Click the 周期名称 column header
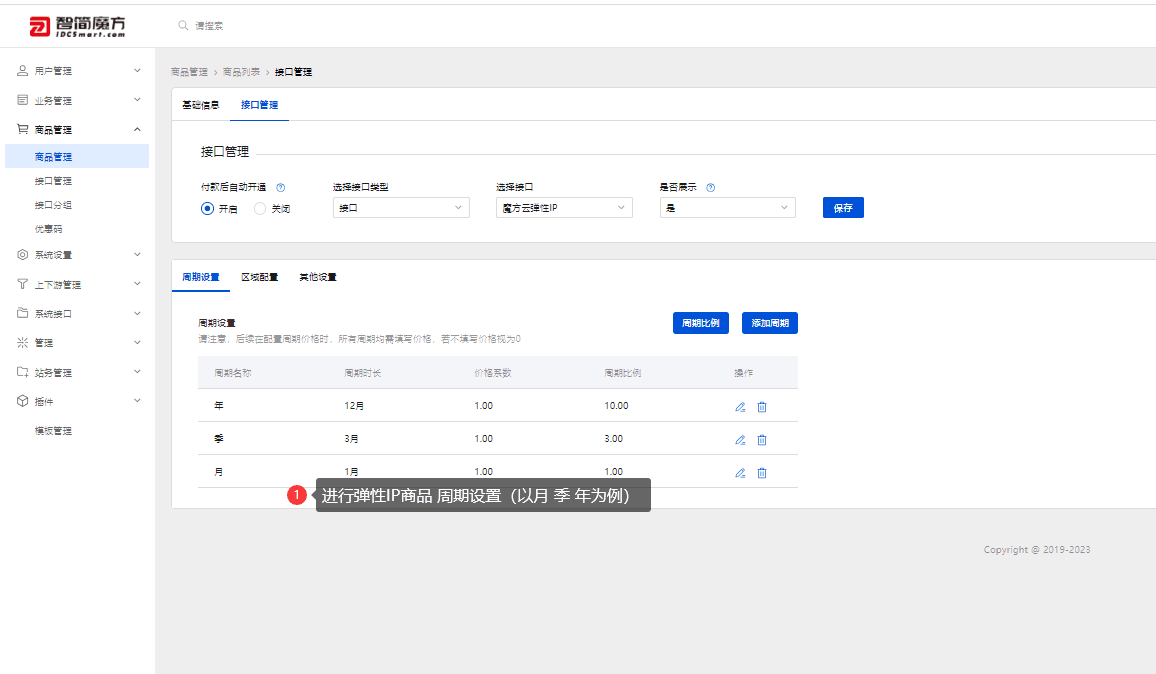Screen dimensions: 1156x674 pyautogui.click(x=233, y=373)
